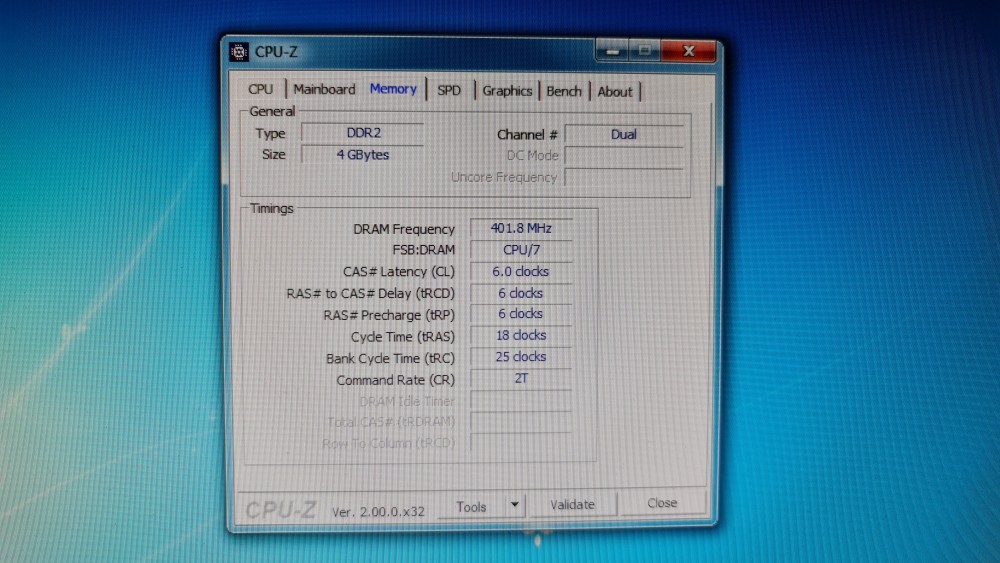Click the empty Row To Column field

pos(521,442)
